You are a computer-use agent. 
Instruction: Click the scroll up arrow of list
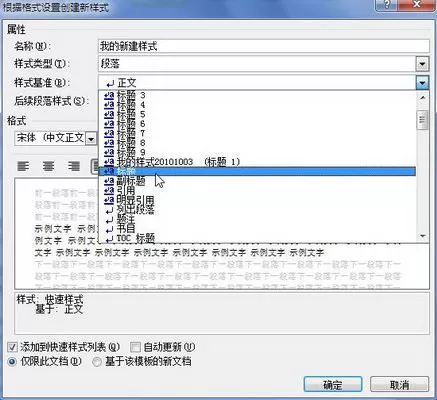423,97
